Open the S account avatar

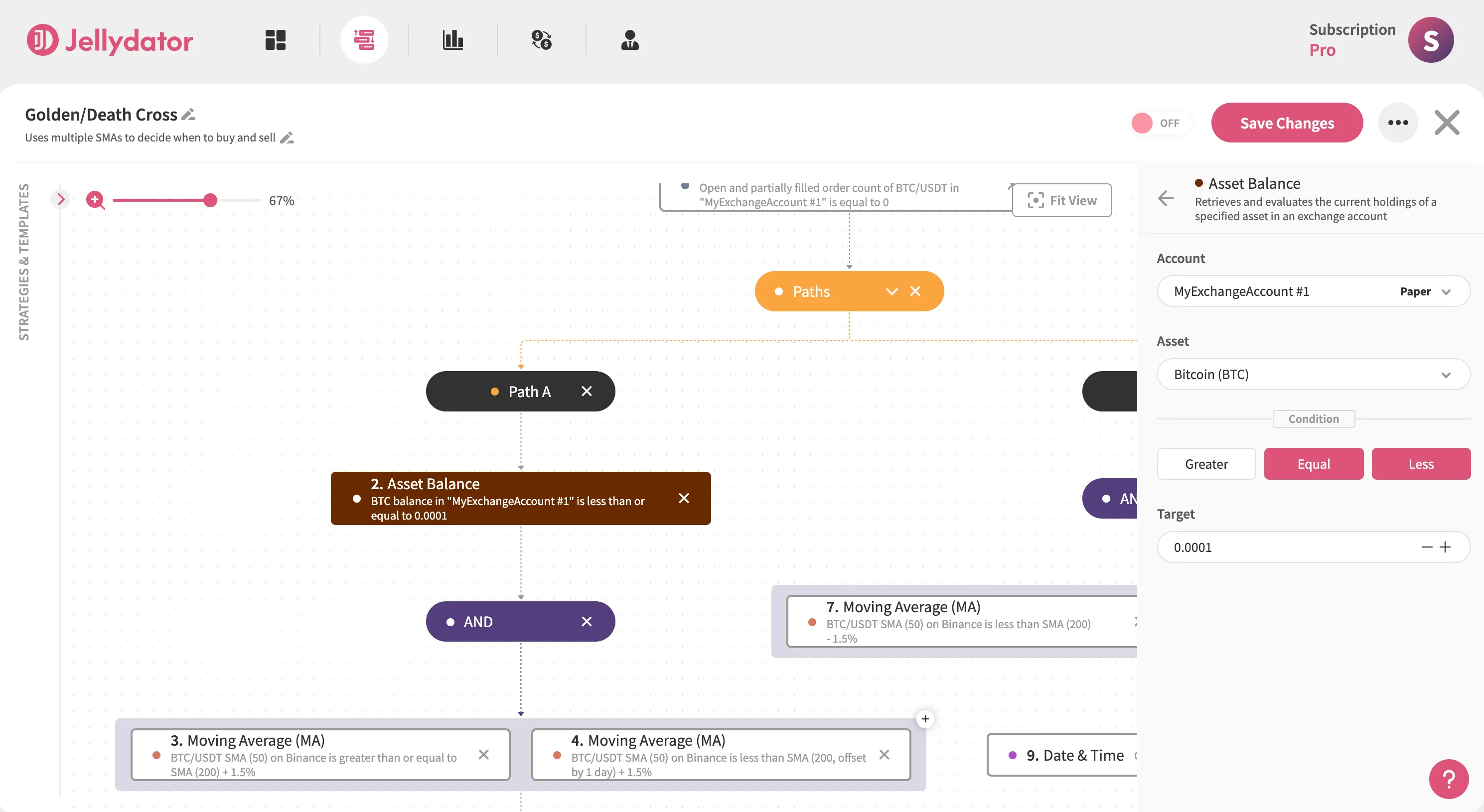[x=1431, y=40]
